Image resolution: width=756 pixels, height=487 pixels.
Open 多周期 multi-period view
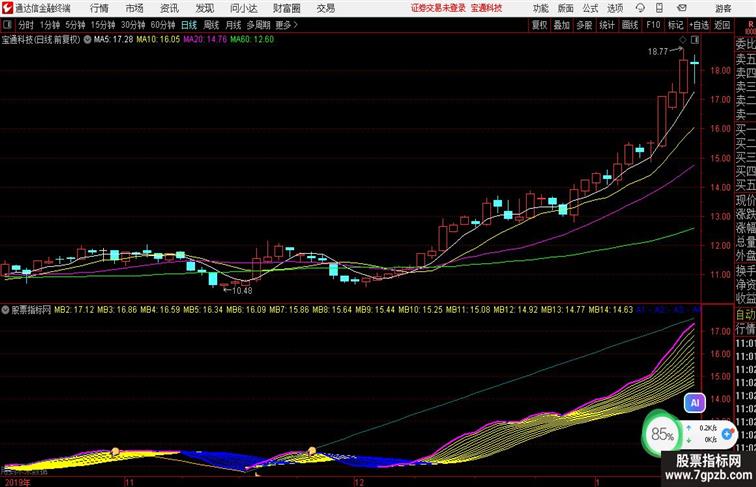(x=258, y=25)
